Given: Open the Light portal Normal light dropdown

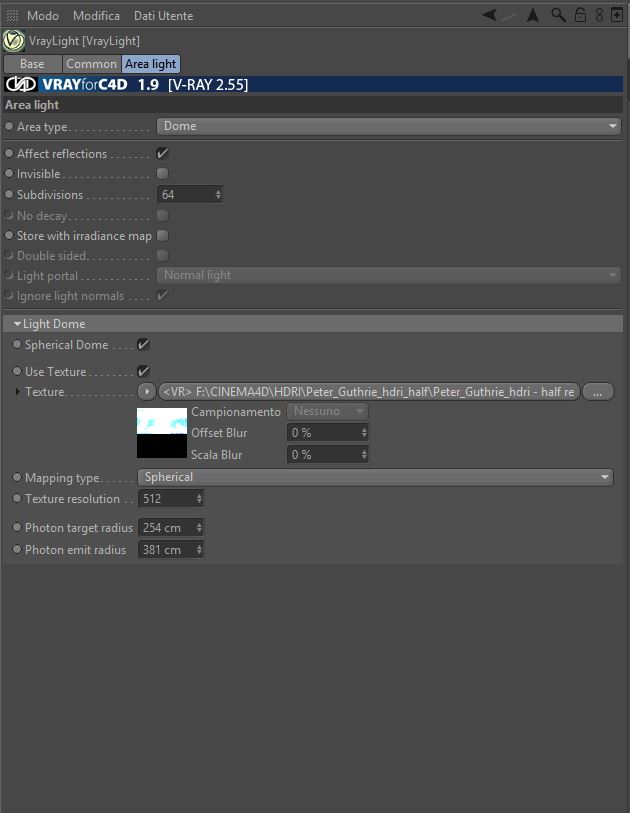Looking at the screenshot, I should click(389, 275).
